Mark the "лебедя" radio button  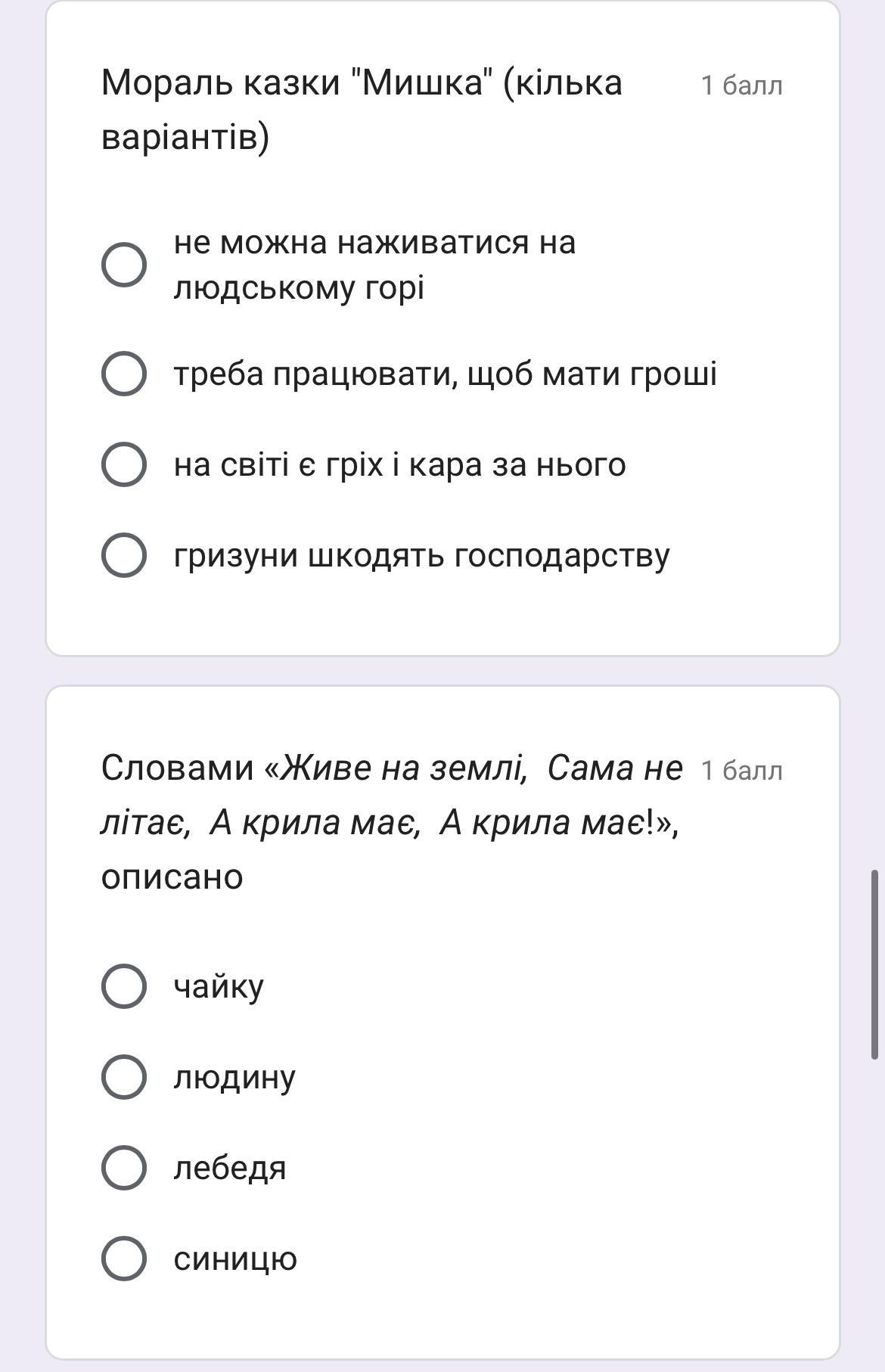pyautogui.click(x=124, y=1168)
